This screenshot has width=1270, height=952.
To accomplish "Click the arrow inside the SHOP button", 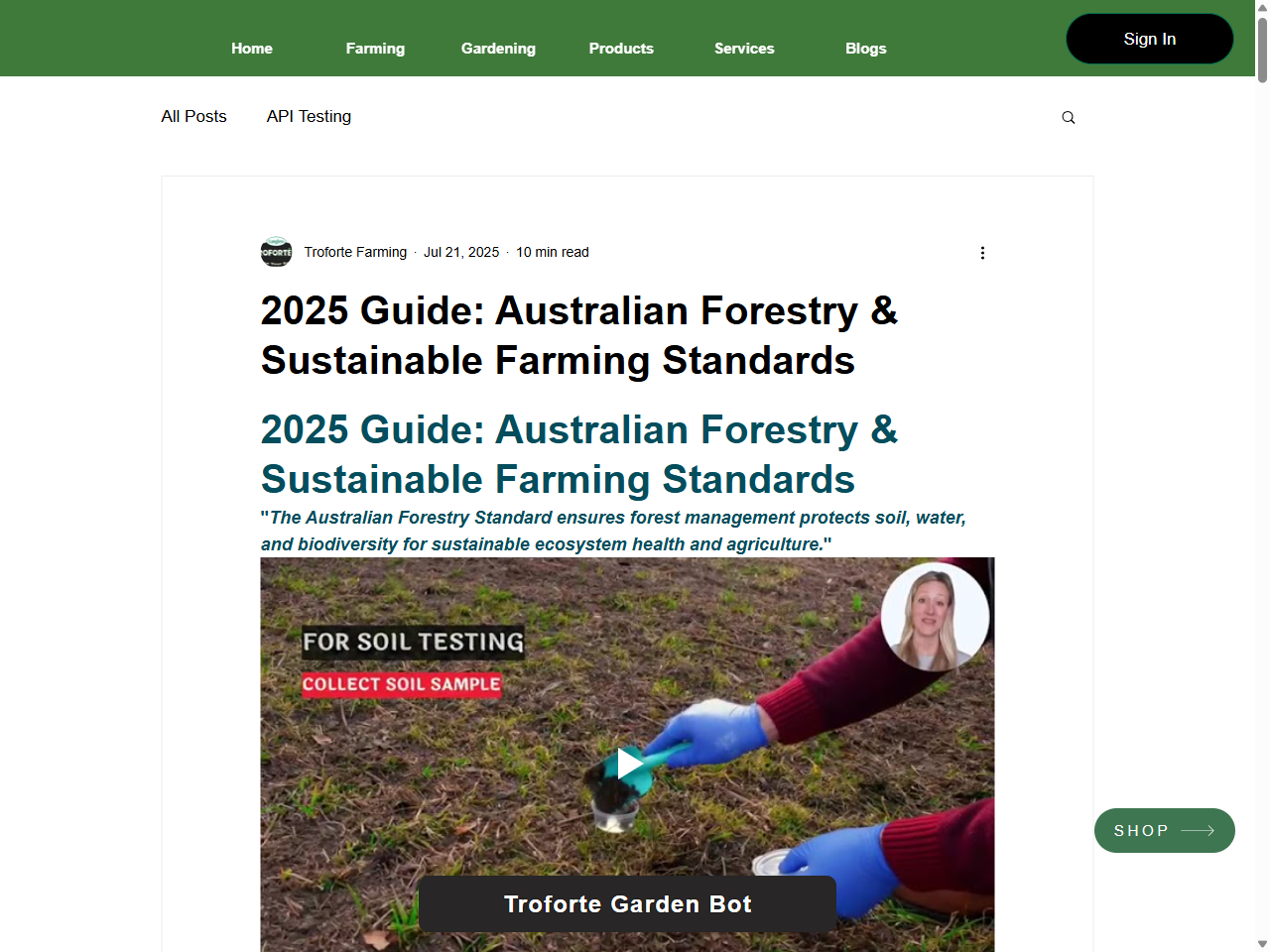I will point(1197,830).
